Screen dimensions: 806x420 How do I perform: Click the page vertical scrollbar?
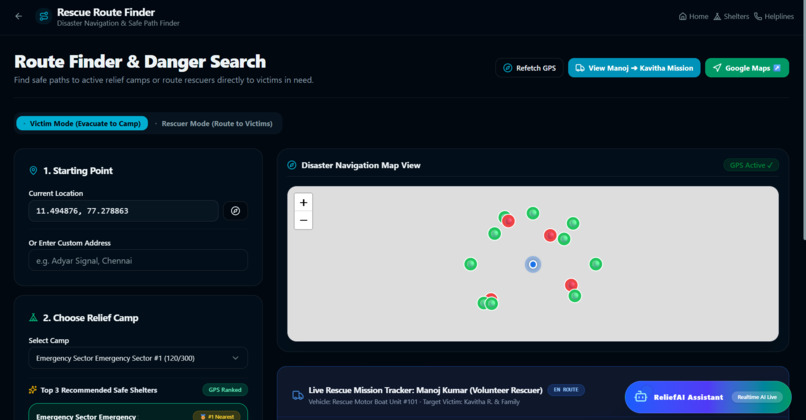[x=803, y=121]
